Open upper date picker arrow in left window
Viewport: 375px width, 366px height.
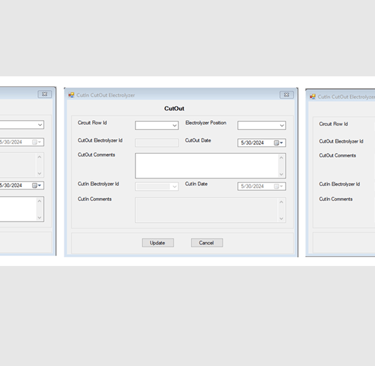click(x=40, y=142)
